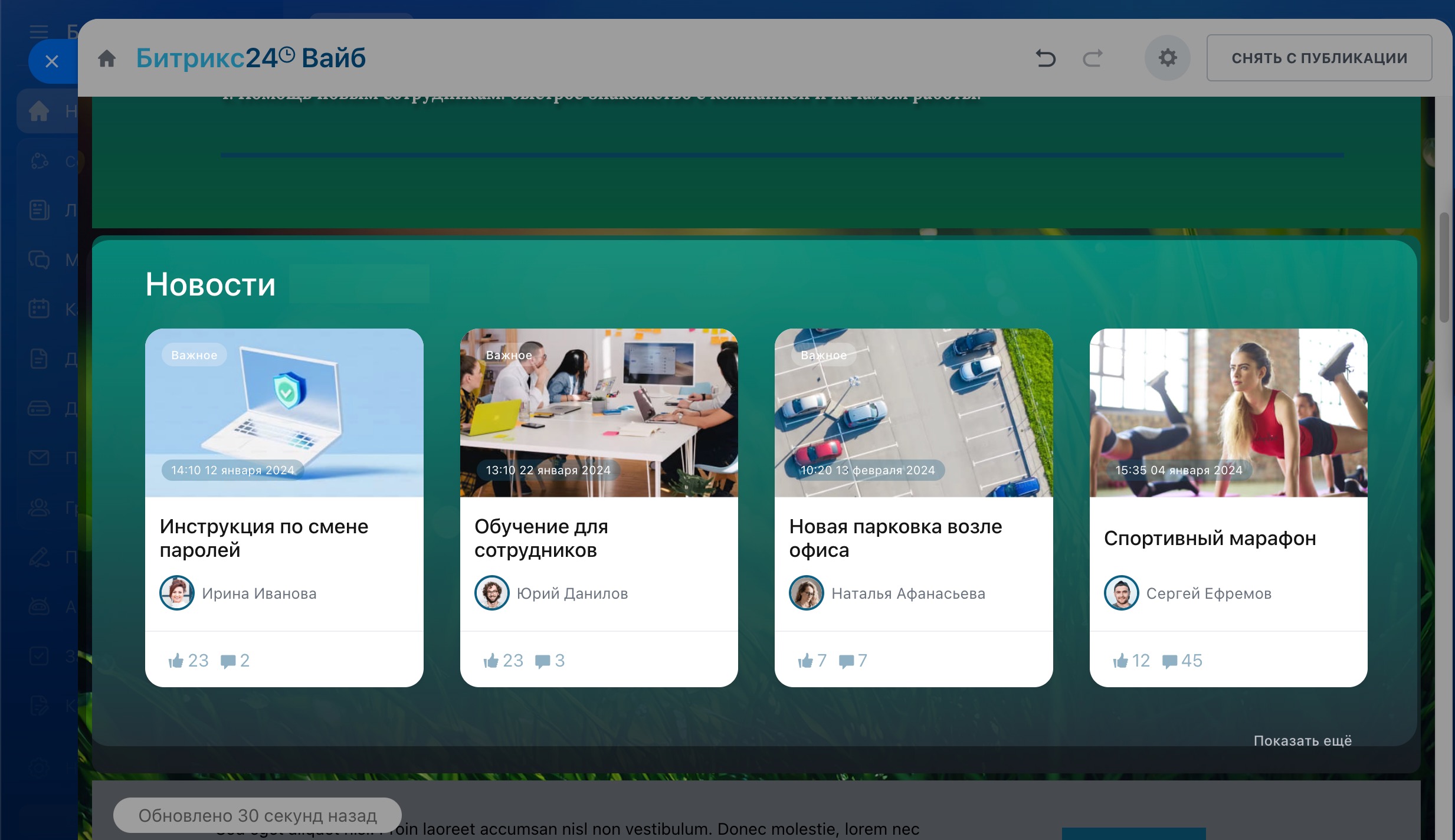Click Важное badge on the password instruction card
This screenshot has width=1455, height=840.
click(x=194, y=355)
